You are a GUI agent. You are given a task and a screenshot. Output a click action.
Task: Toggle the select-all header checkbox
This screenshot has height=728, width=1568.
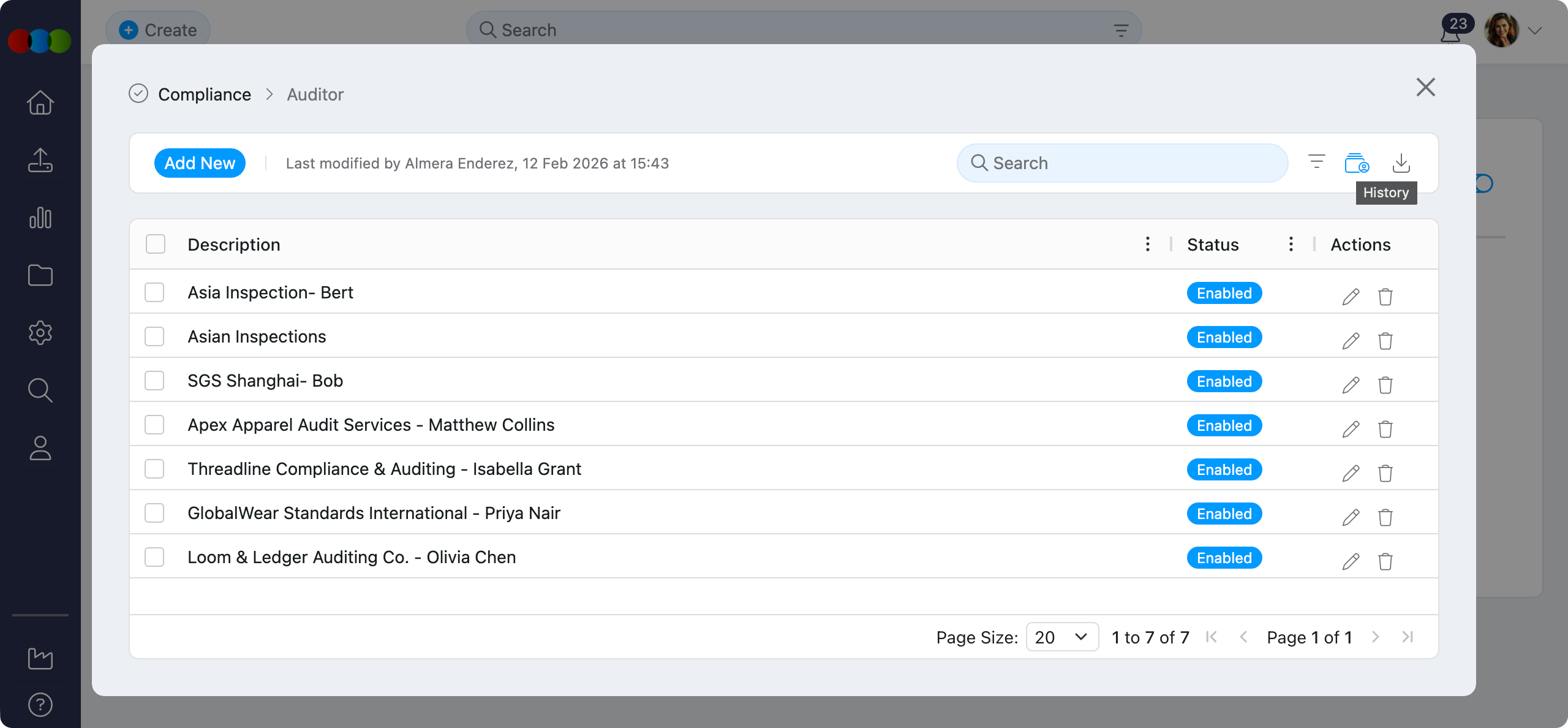156,244
